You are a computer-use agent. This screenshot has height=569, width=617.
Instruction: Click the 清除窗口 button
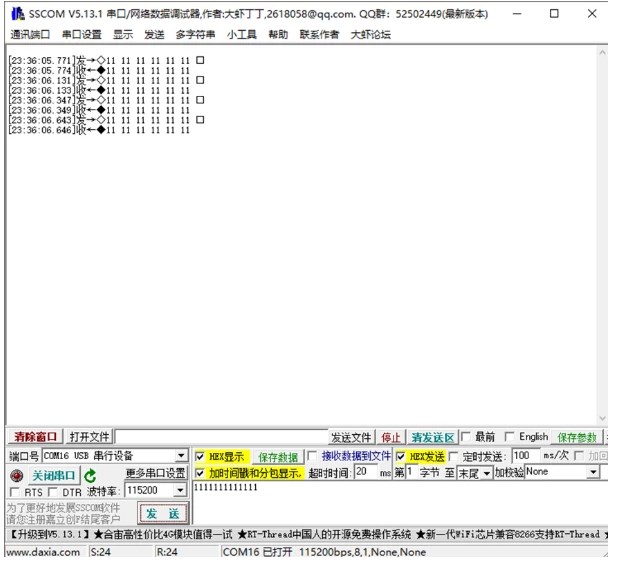click(35, 437)
